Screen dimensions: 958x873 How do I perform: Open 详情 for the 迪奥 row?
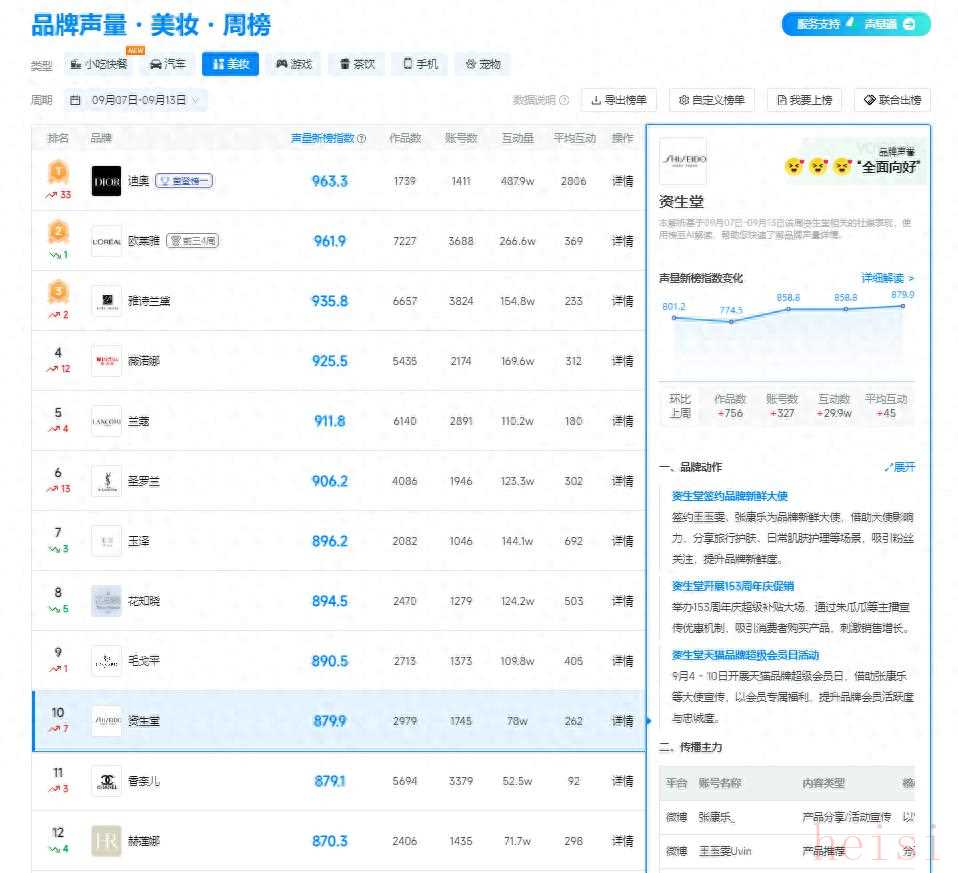coord(622,181)
